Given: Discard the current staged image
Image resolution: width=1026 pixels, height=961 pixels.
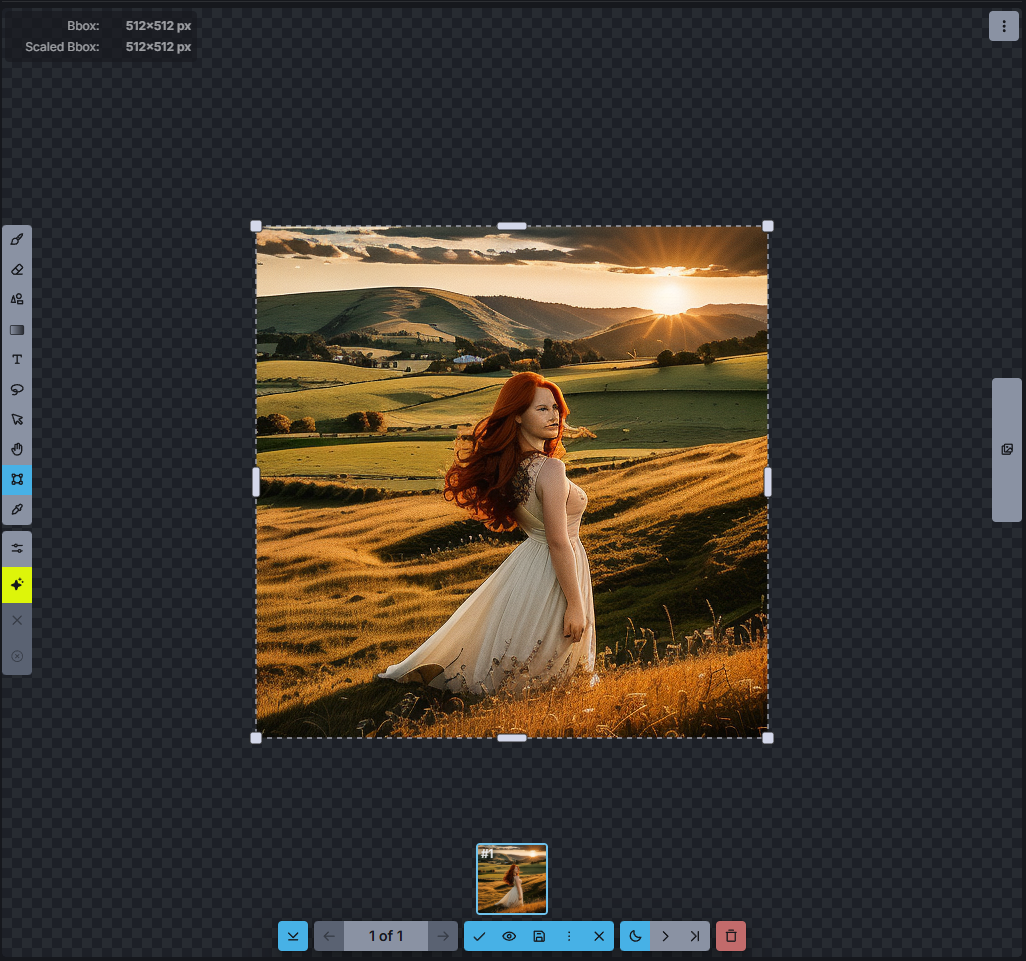Looking at the screenshot, I should pos(599,936).
